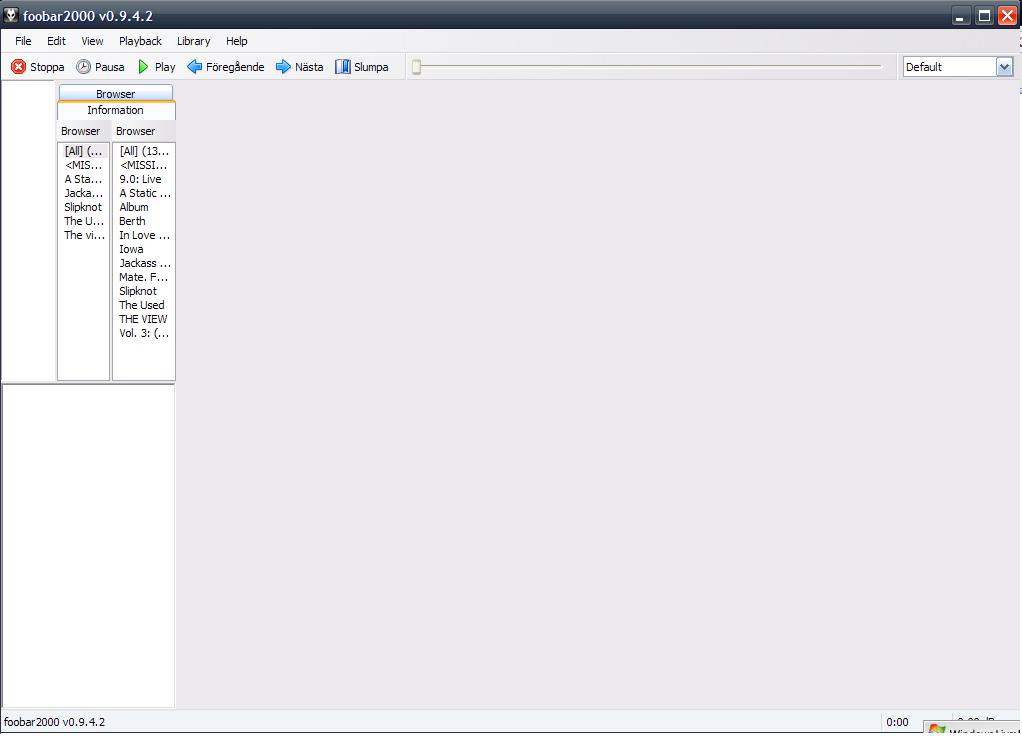Select <MISSI... in right browser list
The image size is (1022, 736).
point(144,165)
